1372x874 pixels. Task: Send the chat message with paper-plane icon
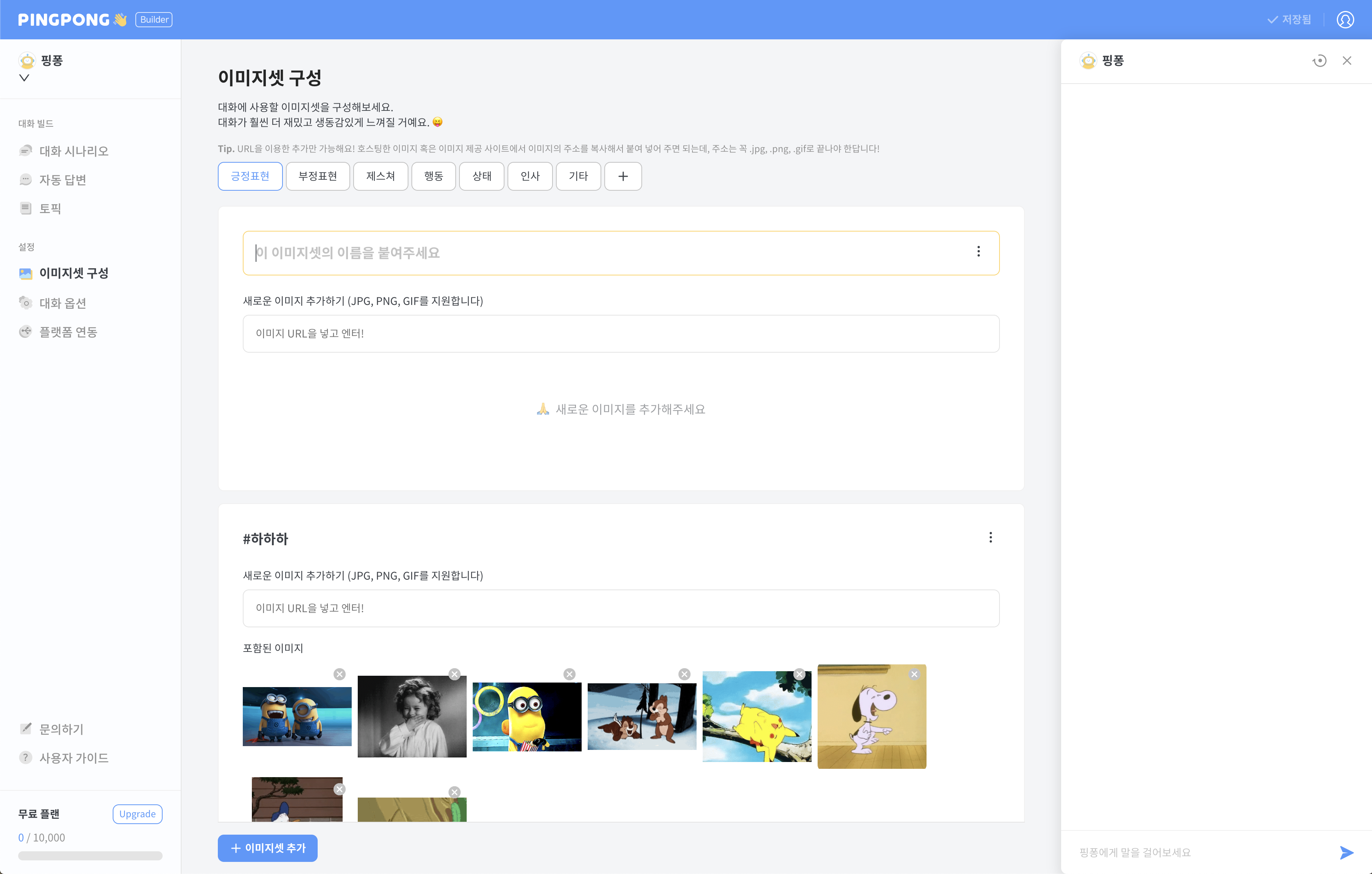point(1346,852)
